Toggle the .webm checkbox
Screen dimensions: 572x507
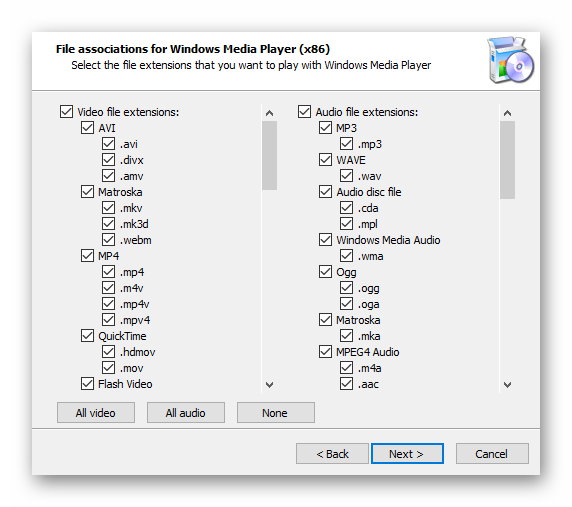point(108,240)
